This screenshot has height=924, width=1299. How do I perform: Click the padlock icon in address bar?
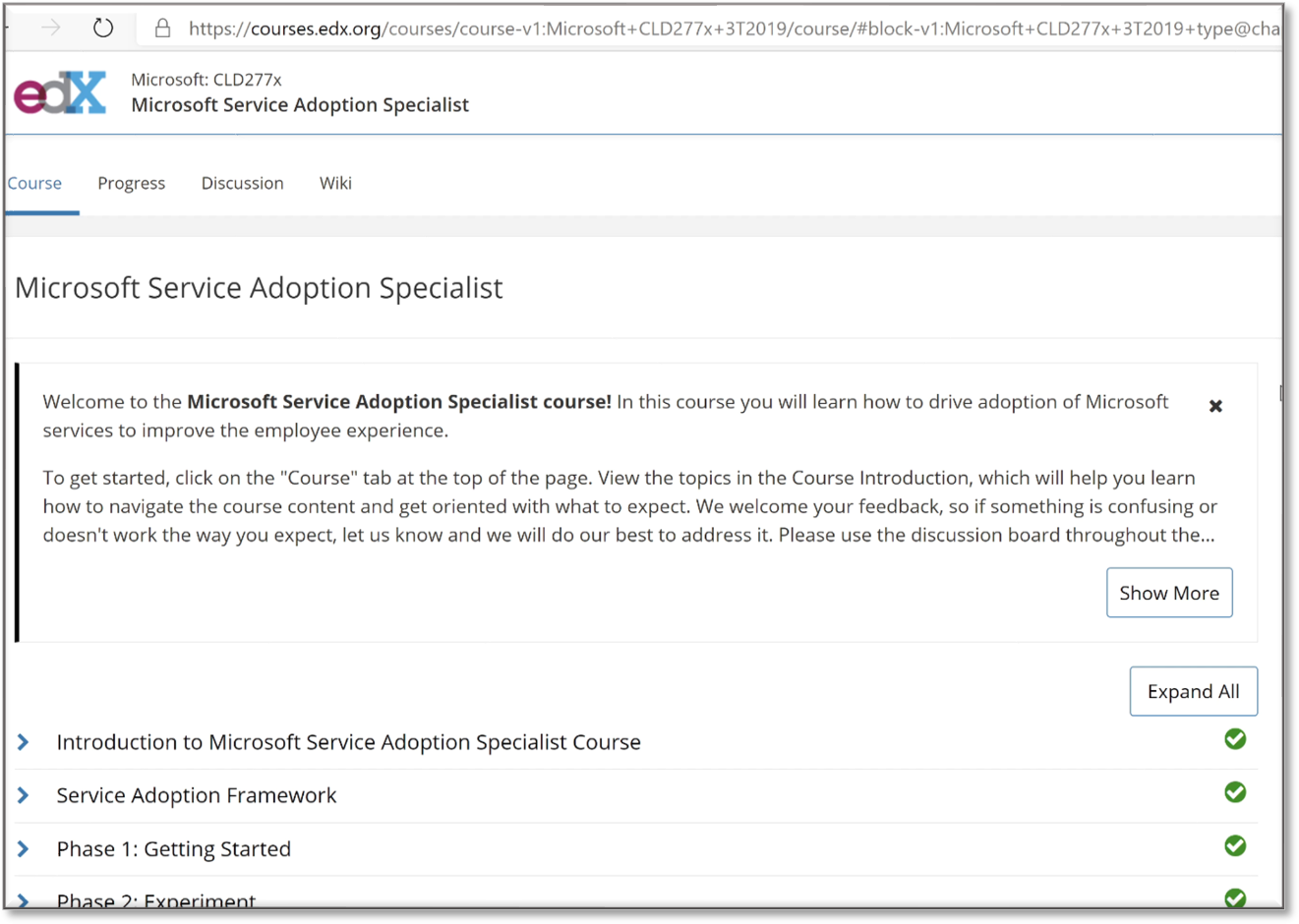[163, 29]
